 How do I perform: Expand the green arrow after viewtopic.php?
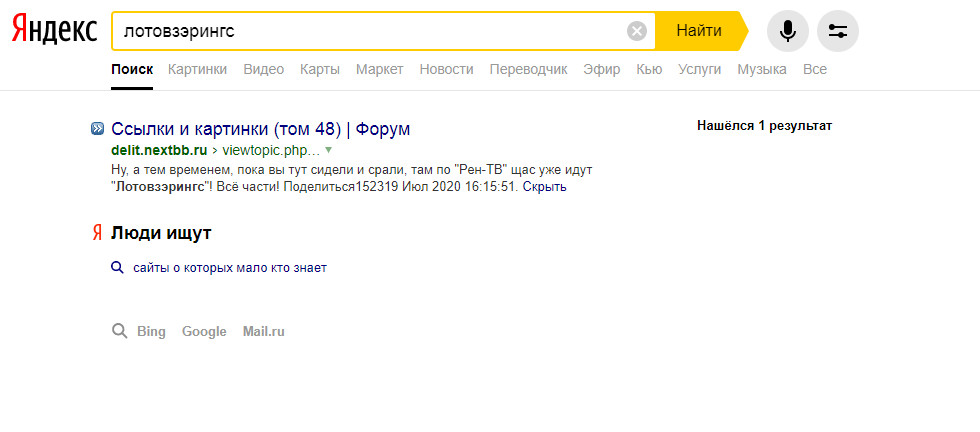(328, 150)
